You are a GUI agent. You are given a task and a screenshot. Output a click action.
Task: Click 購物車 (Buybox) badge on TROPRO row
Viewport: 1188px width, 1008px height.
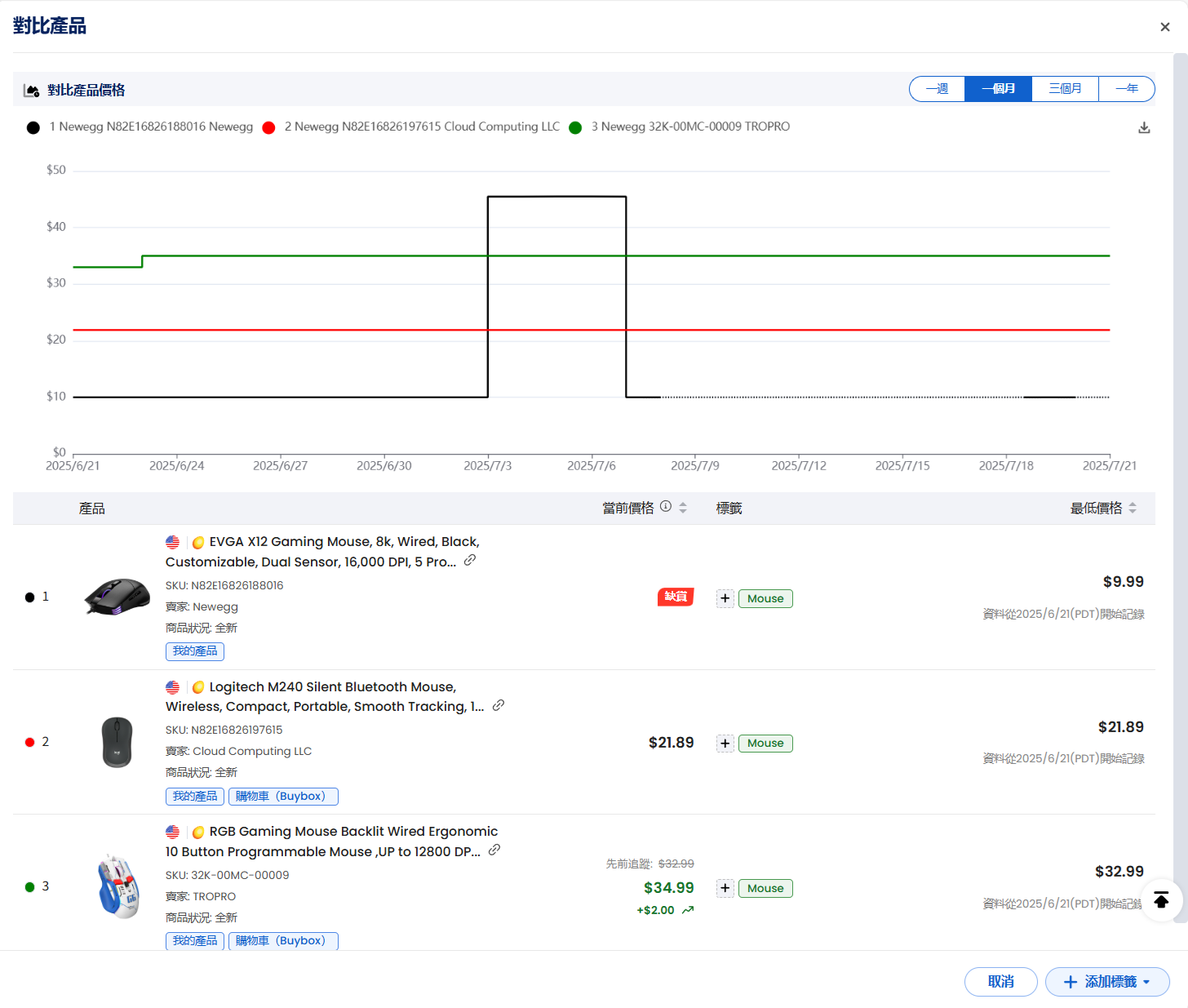click(283, 941)
